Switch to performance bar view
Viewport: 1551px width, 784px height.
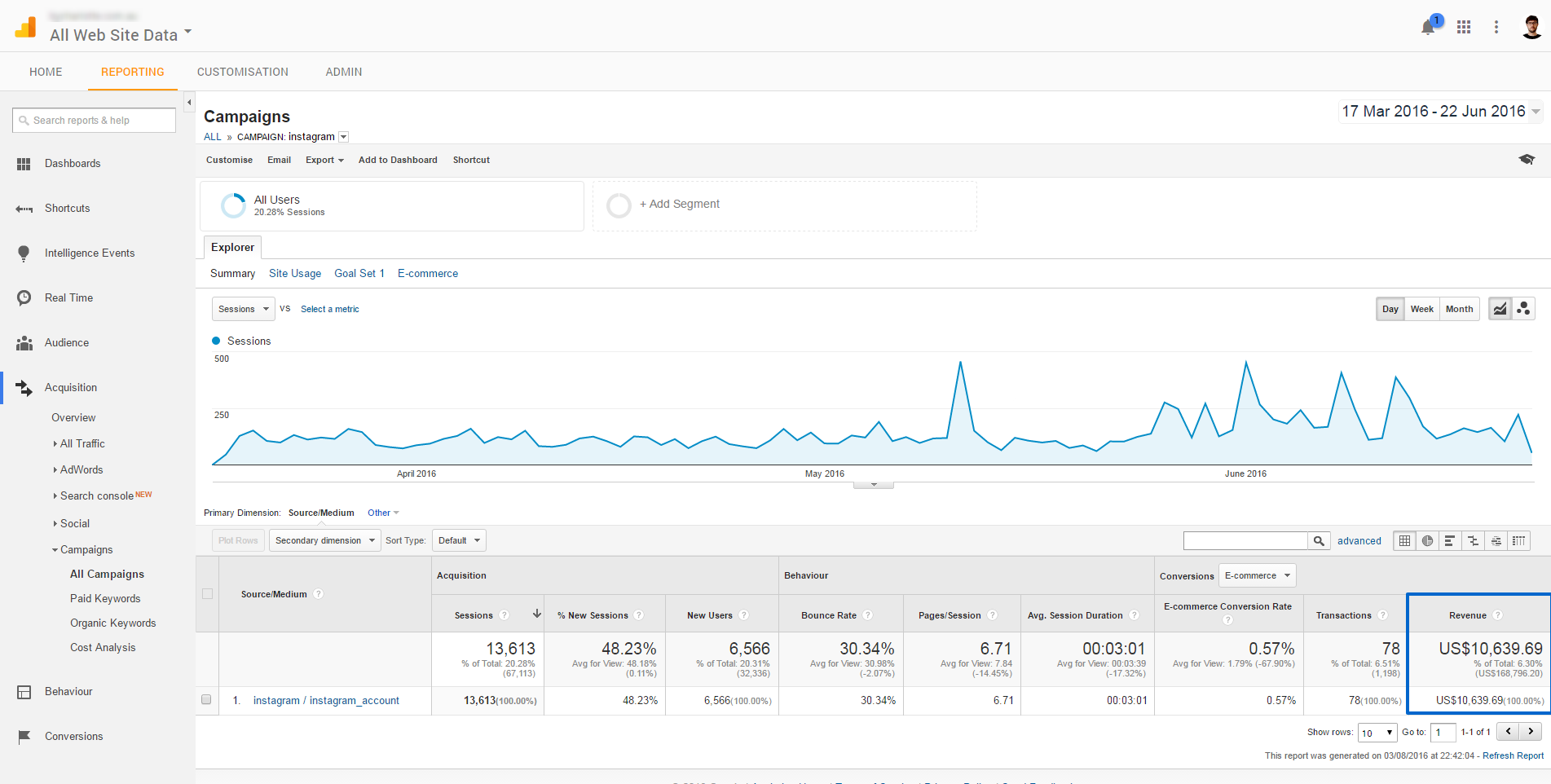coord(1449,540)
